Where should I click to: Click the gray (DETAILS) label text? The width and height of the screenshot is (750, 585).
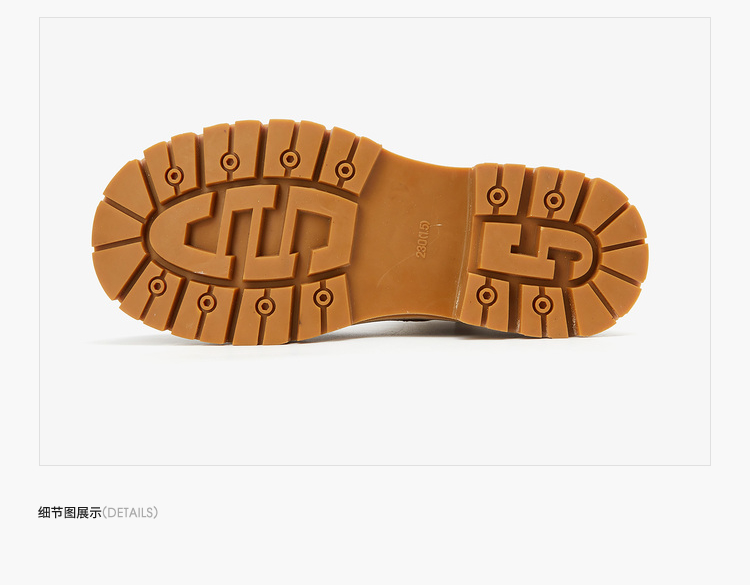pos(130,513)
